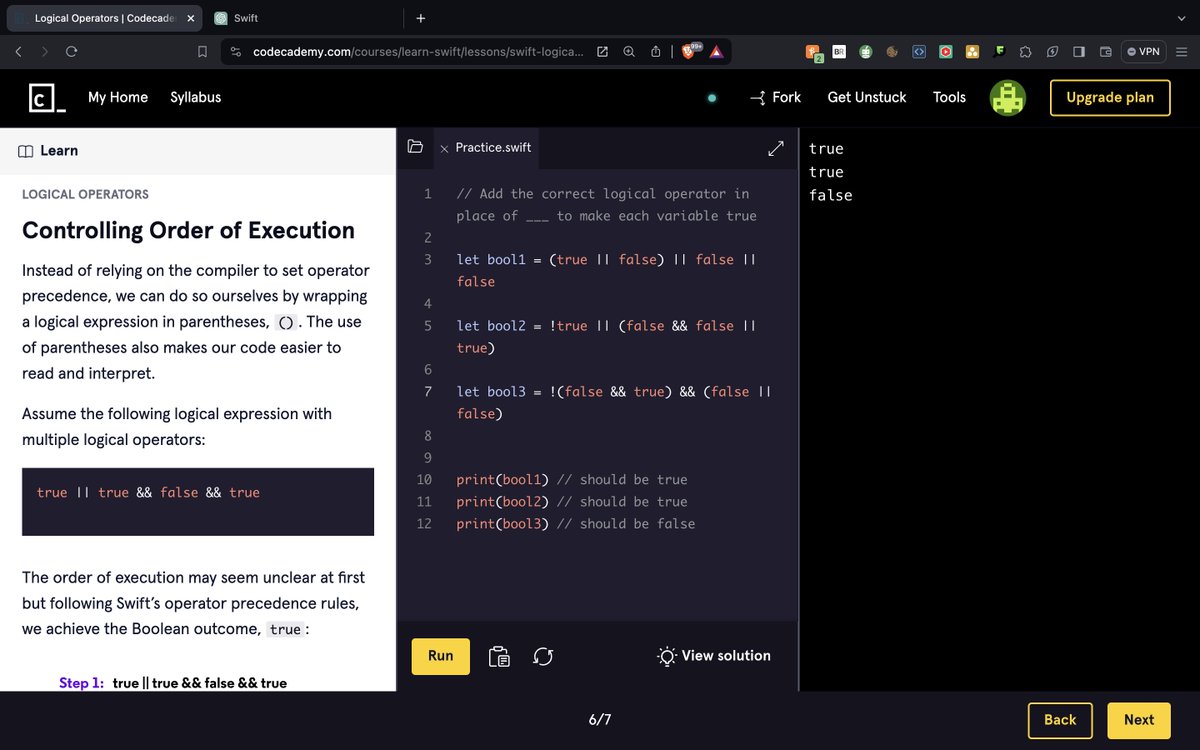Click the share icon in the address bar
Screen dimensions: 1200x750
[656, 51]
